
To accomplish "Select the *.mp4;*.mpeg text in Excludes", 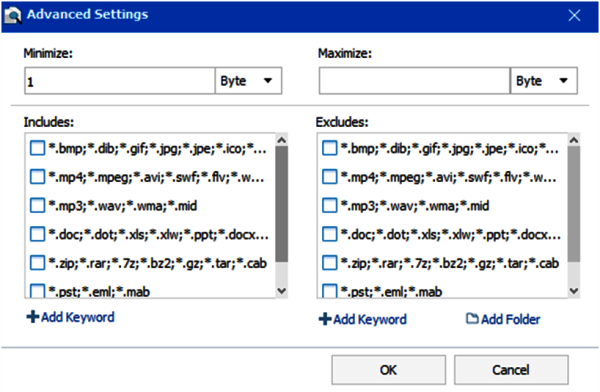I will pyautogui.click(x=448, y=177).
